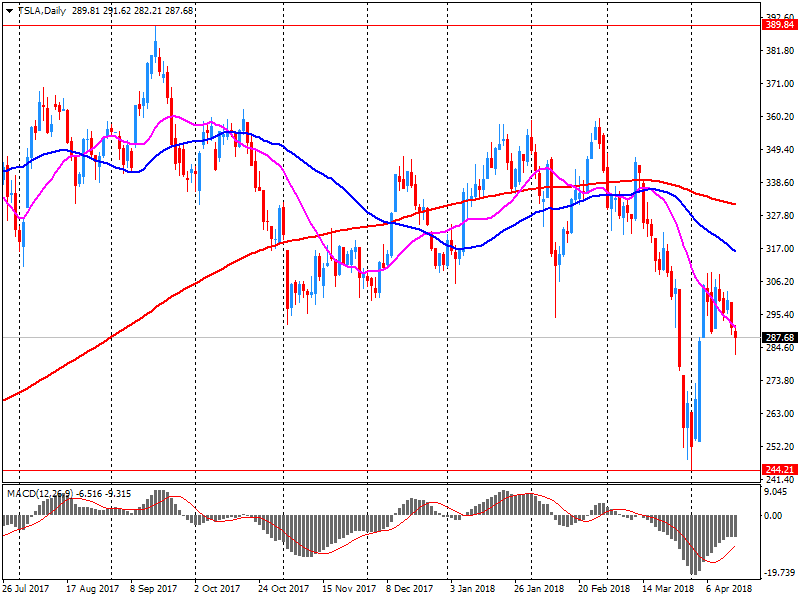
Task: Click the 317.00 price axis value
Action: click(780, 248)
